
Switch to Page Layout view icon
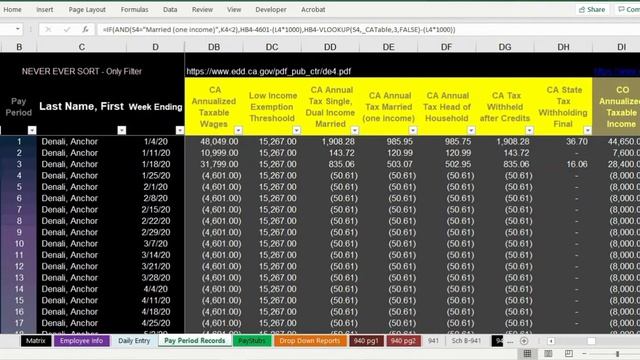tap(548, 353)
